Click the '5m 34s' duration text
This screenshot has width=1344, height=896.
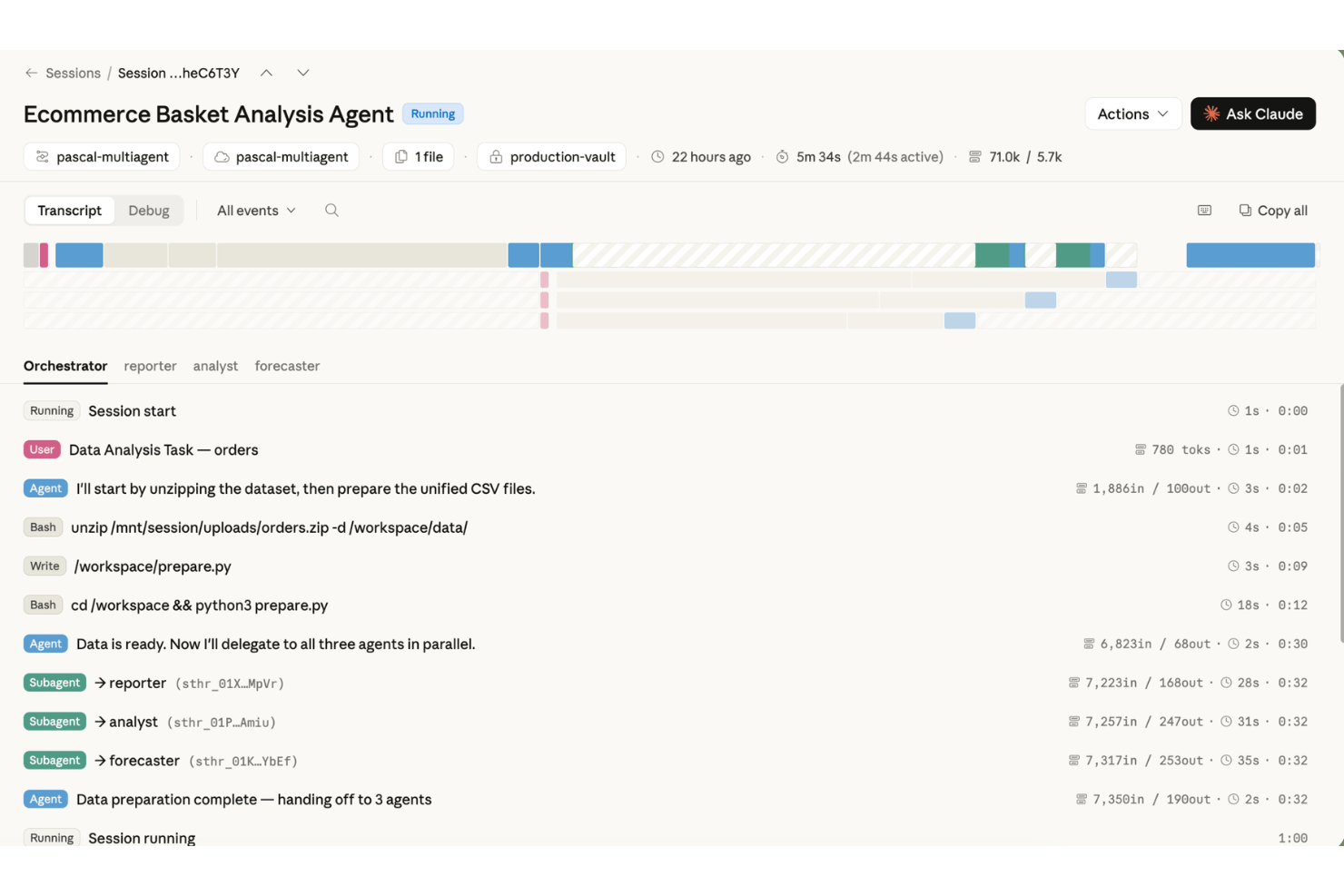[818, 157]
